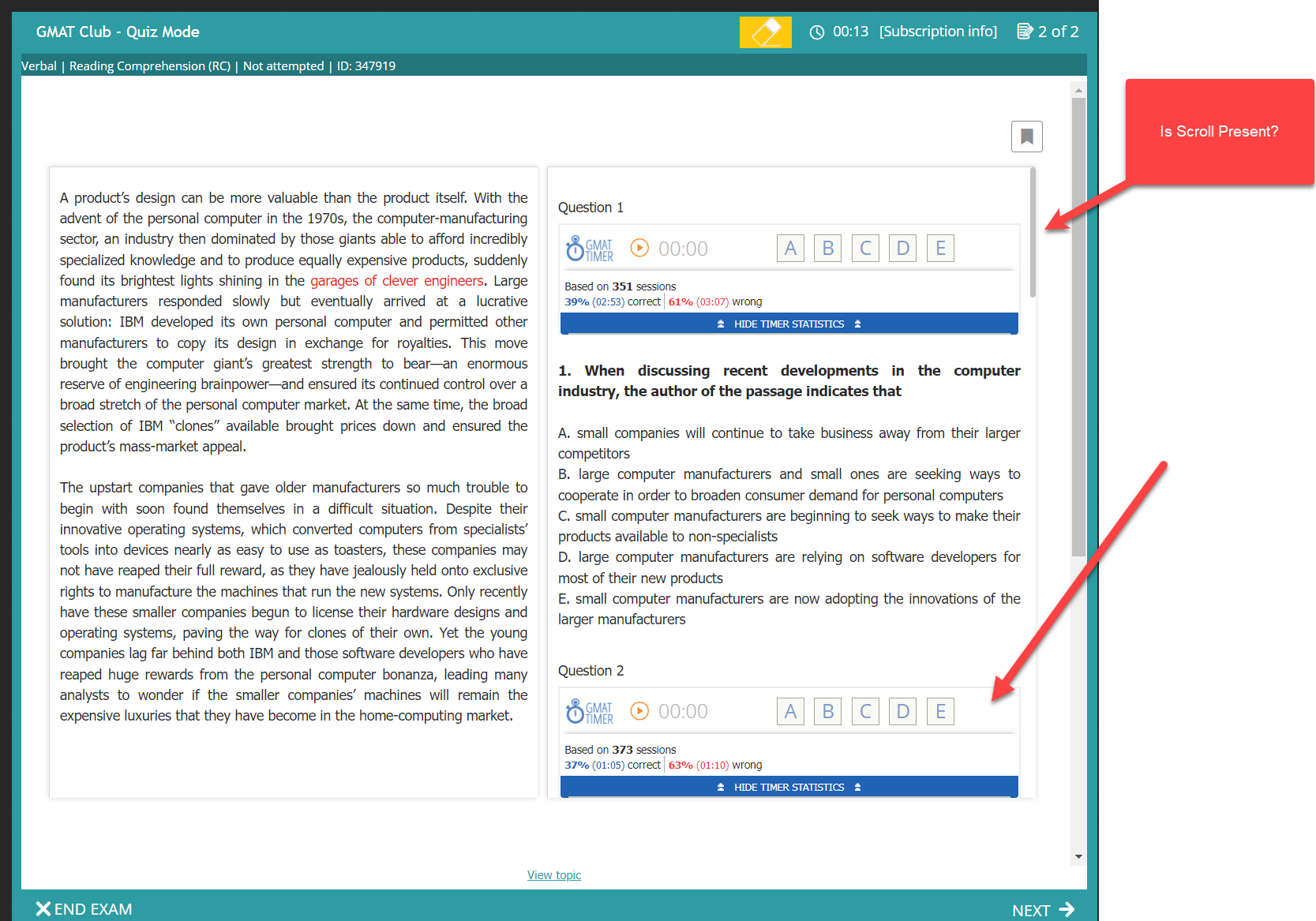Screen dimensions: 1316x921
Task: Click the yellow eraser highlight tool
Action: click(765, 32)
